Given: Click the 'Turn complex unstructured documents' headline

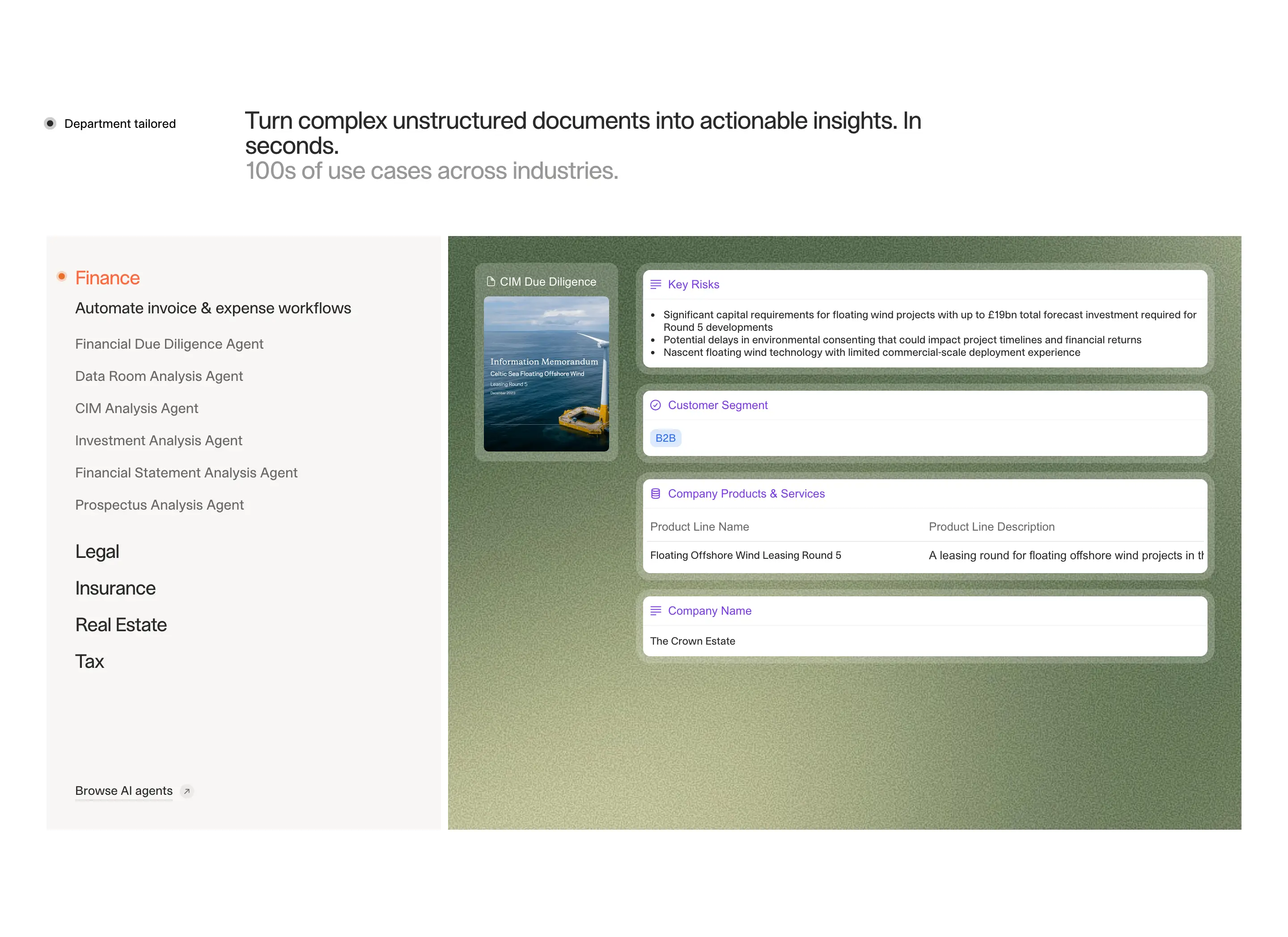Looking at the screenshot, I should pos(583,133).
